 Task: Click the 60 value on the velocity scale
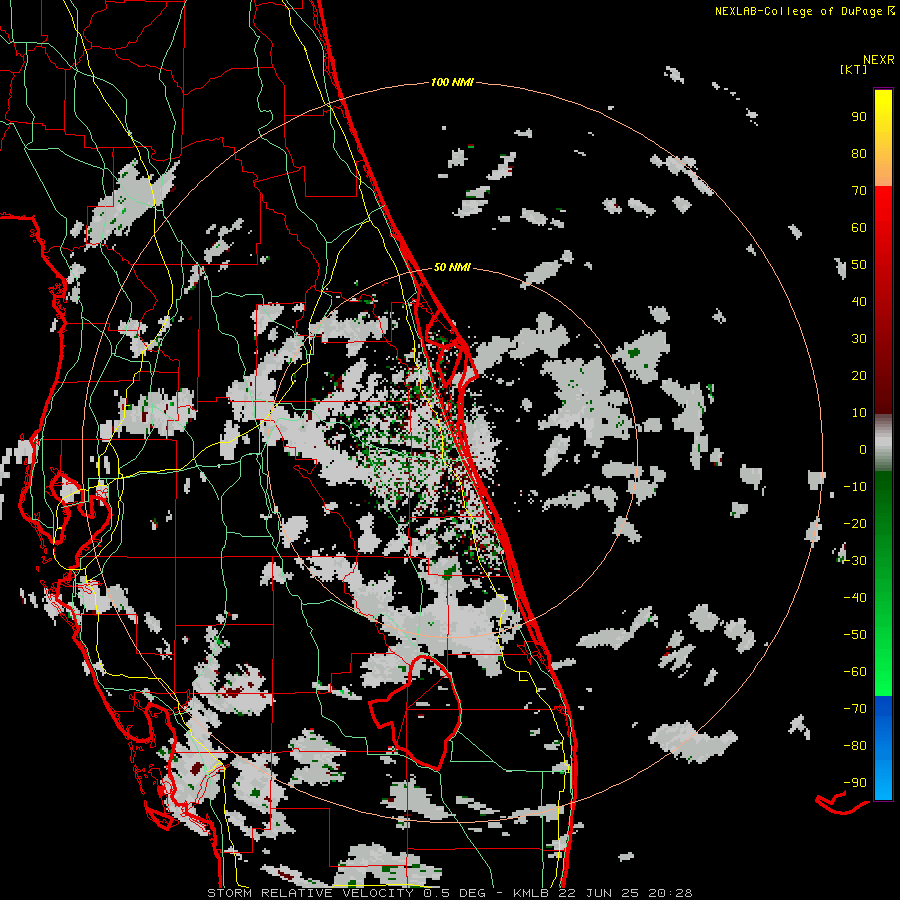coord(859,227)
